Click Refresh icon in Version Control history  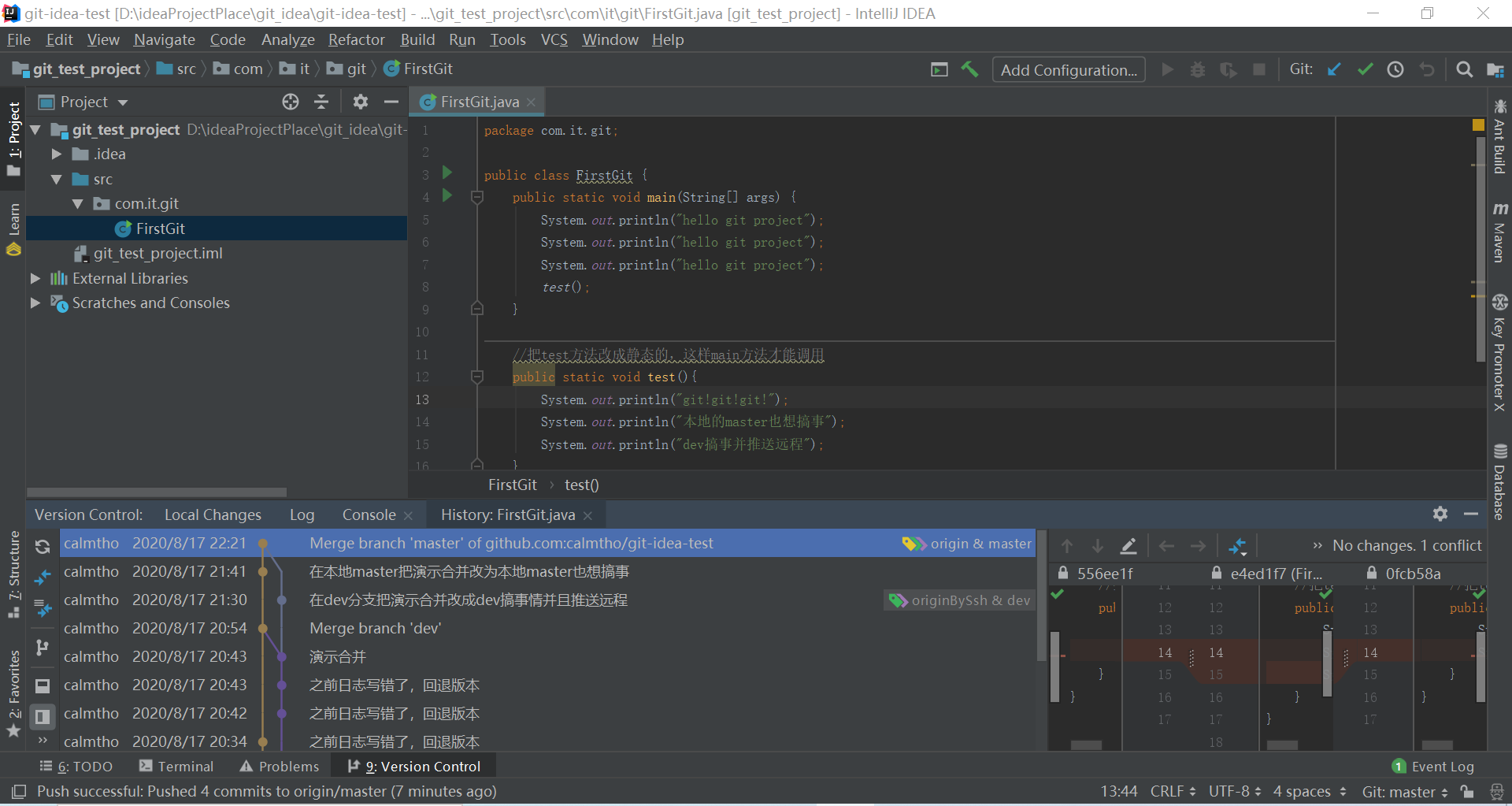(x=43, y=545)
